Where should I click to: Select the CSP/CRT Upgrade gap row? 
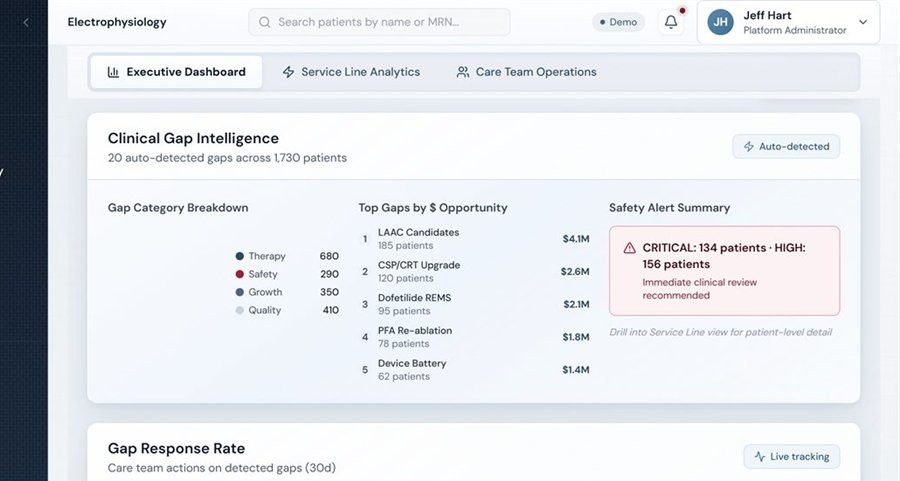point(474,271)
